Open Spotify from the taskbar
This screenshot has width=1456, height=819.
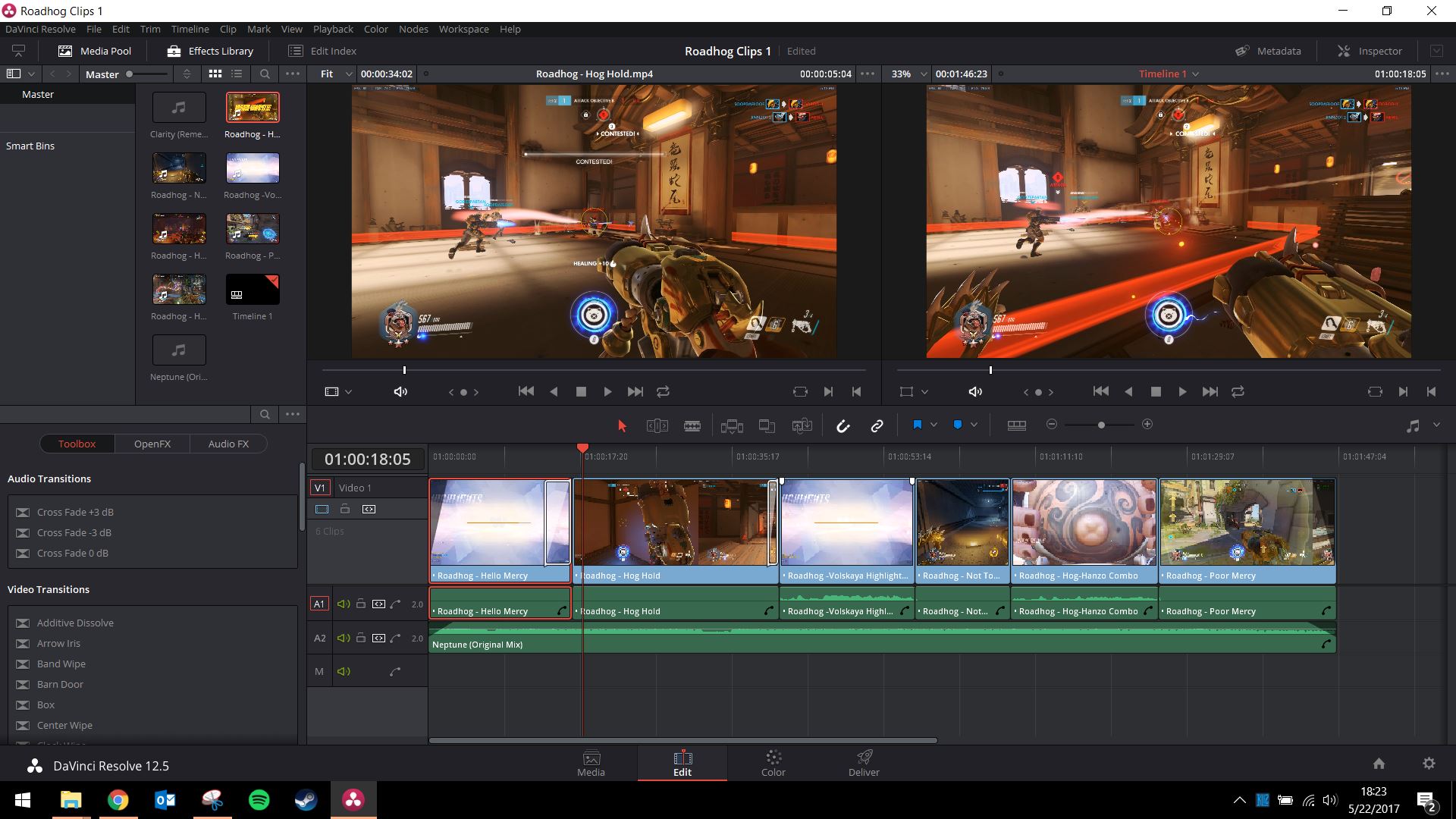(259, 800)
